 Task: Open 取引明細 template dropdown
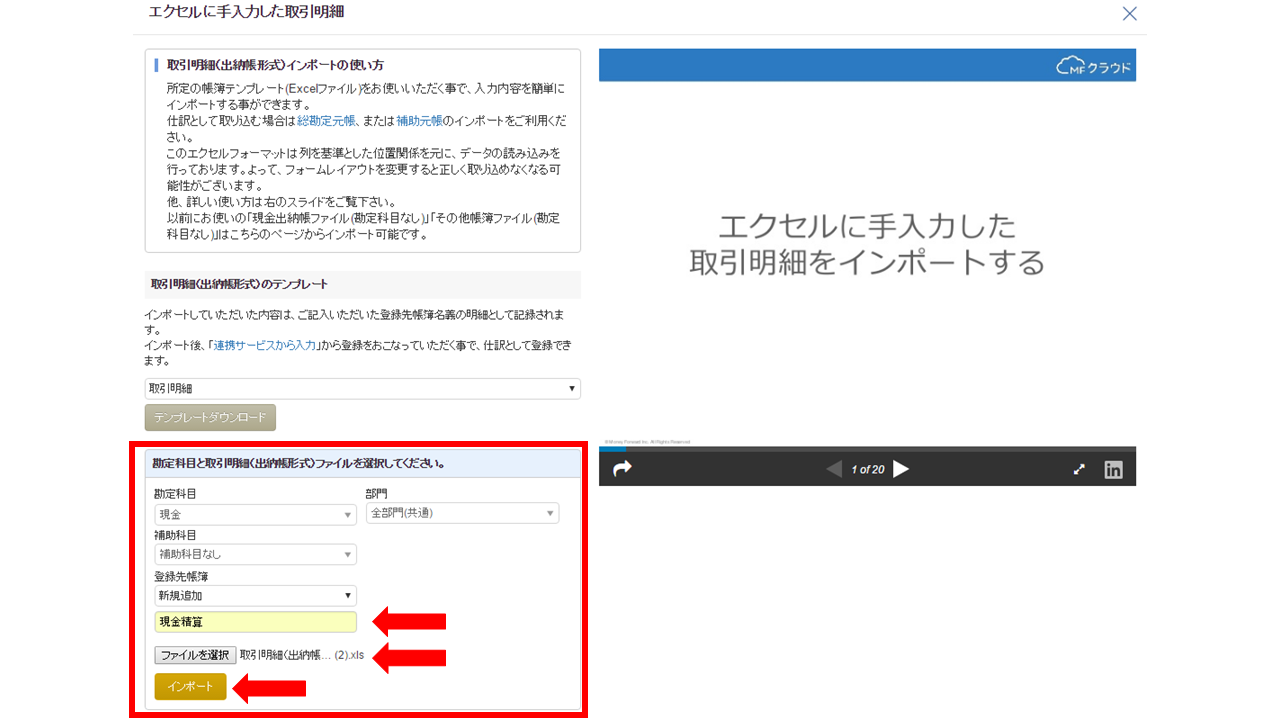click(x=362, y=388)
